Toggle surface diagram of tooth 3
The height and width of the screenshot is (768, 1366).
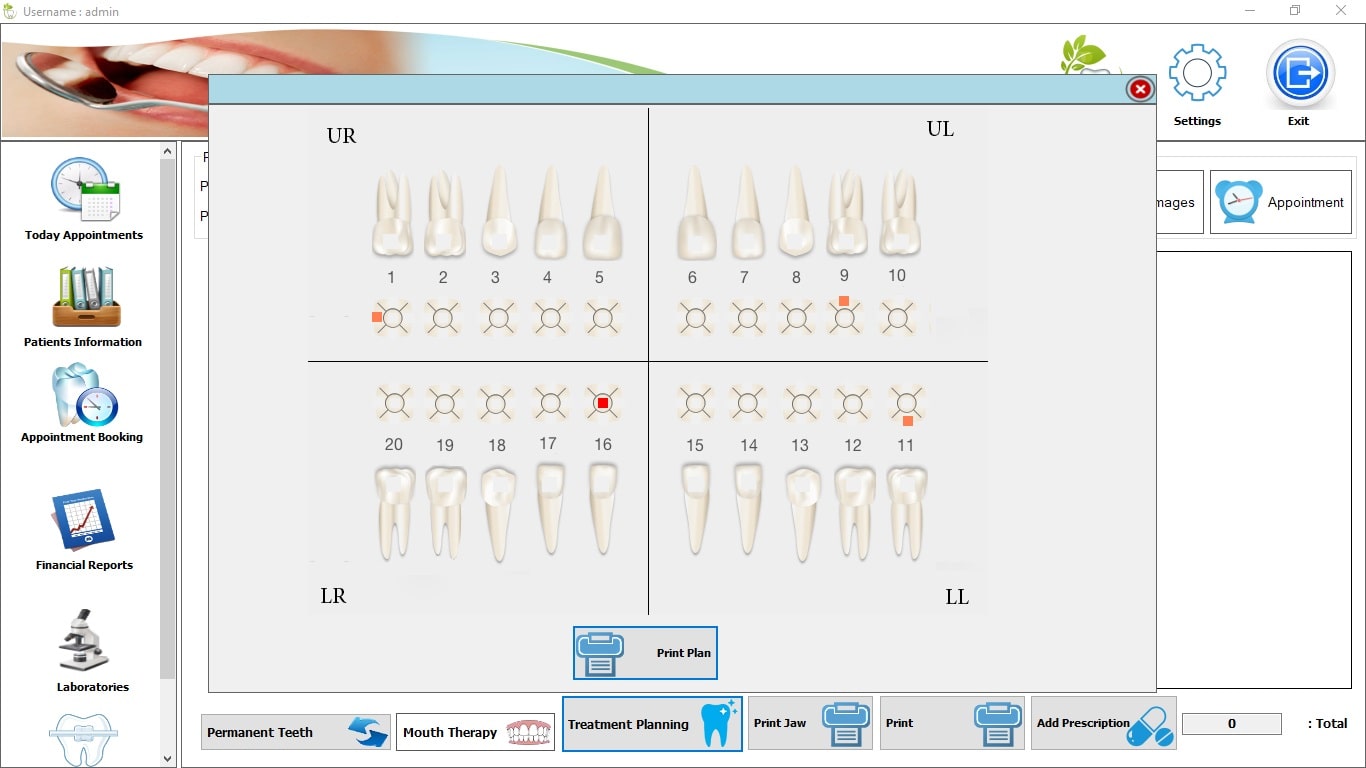pyautogui.click(x=498, y=318)
